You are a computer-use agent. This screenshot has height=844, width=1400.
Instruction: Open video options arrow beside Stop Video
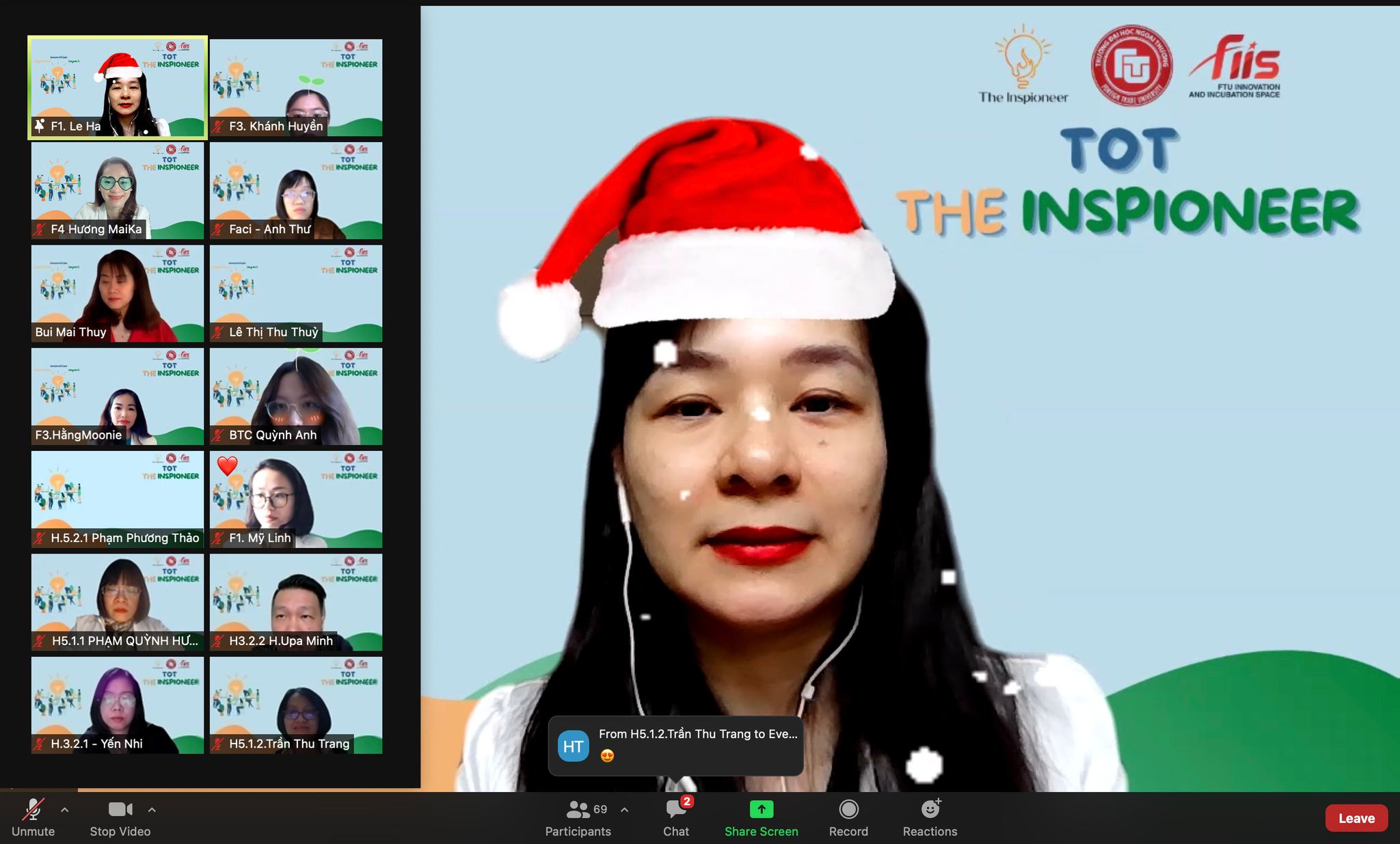(x=152, y=810)
